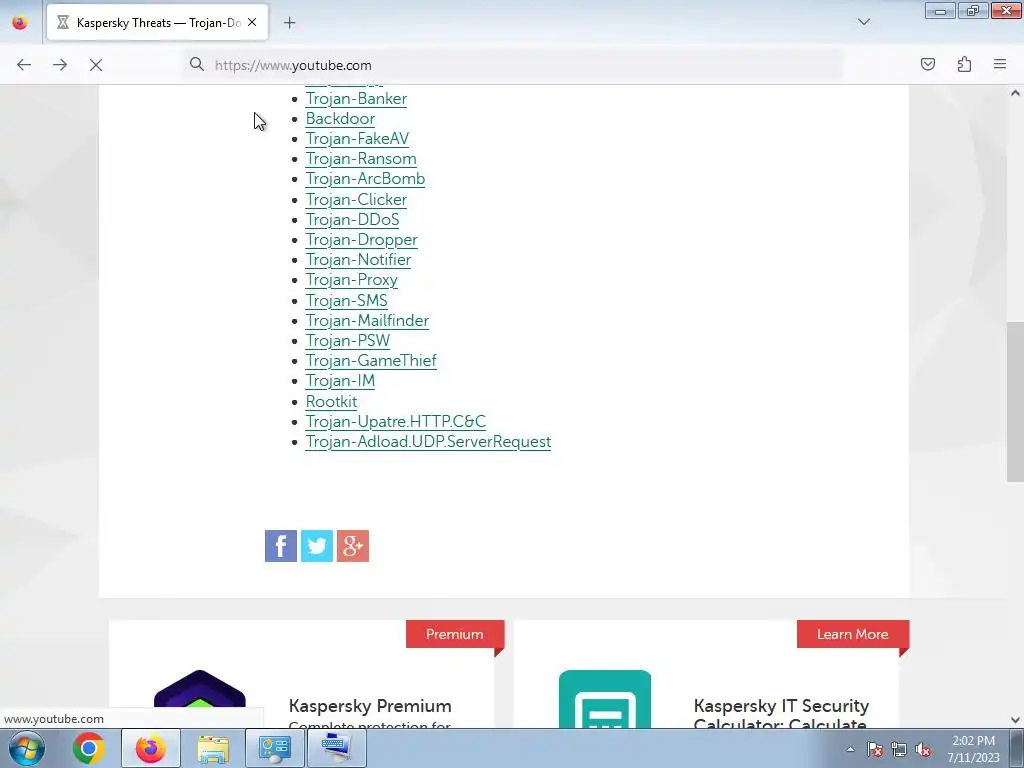The image size is (1024, 768).
Task: Expand the list all tabs dropdown
Action: pos(864,22)
